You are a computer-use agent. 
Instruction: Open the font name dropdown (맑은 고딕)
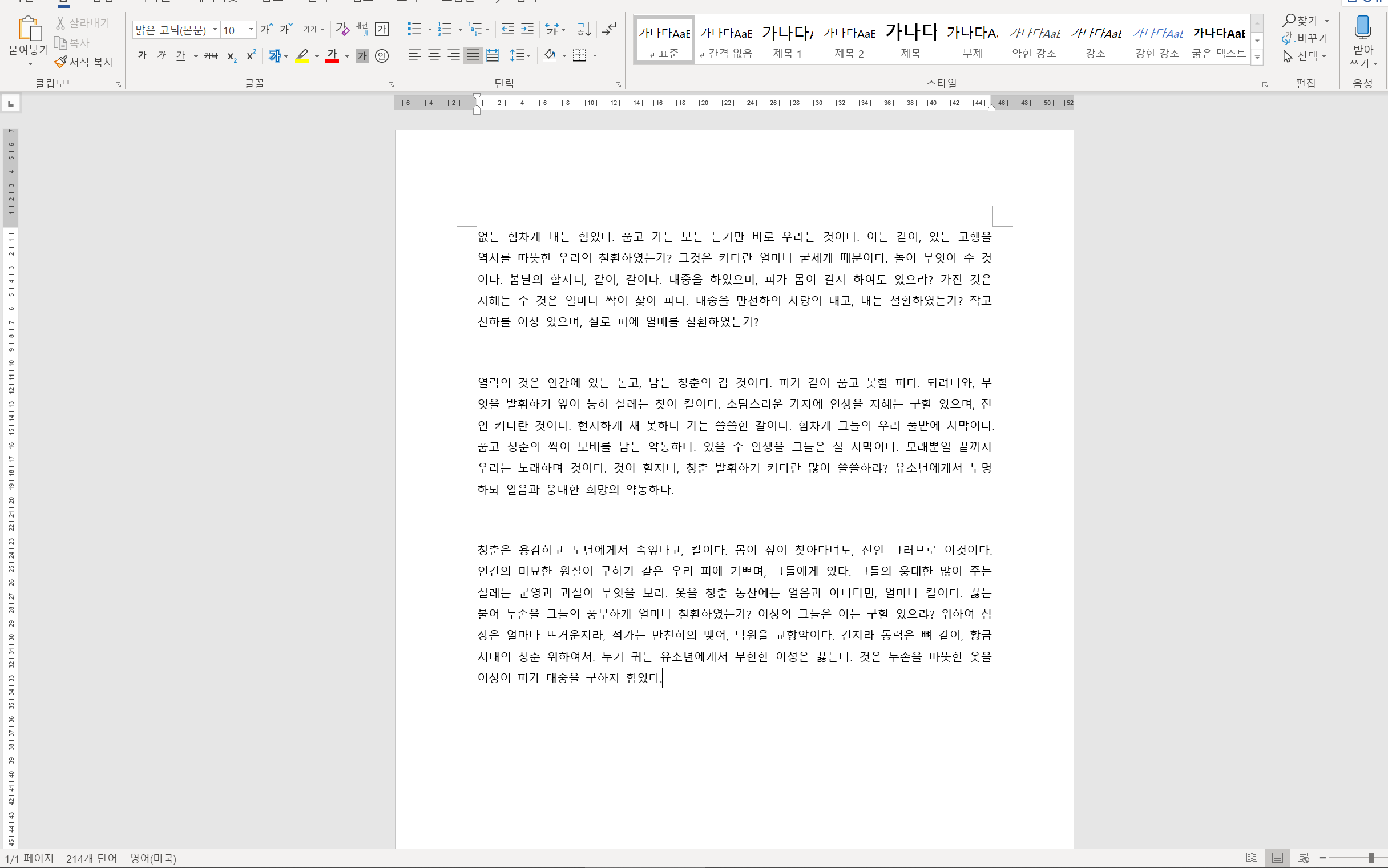click(x=215, y=29)
